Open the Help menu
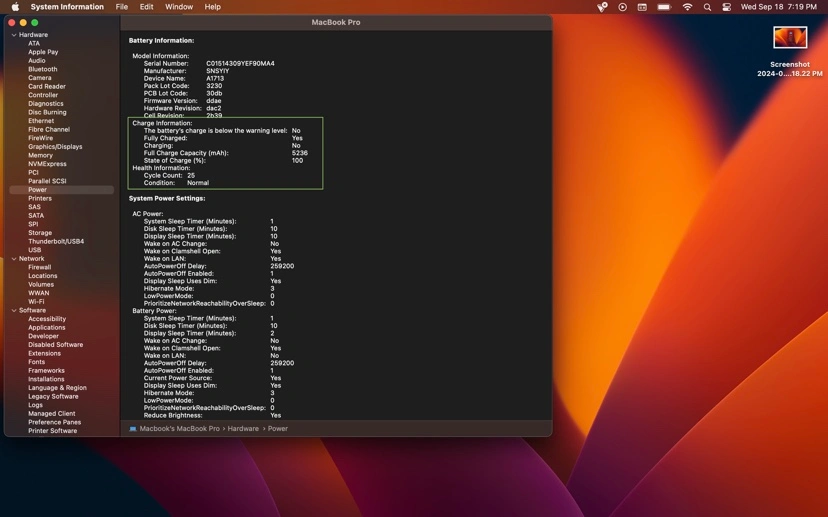This screenshot has height=517, width=828. [x=213, y=7]
